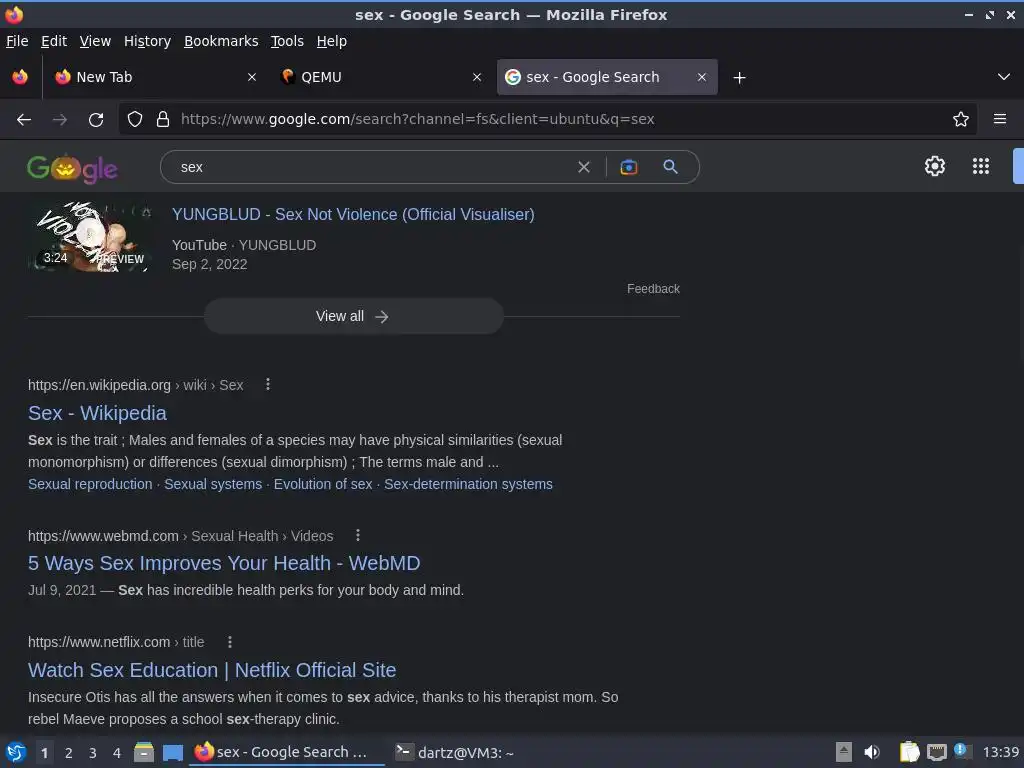Click the clock showing 13:39

(x=1000, y=752)
